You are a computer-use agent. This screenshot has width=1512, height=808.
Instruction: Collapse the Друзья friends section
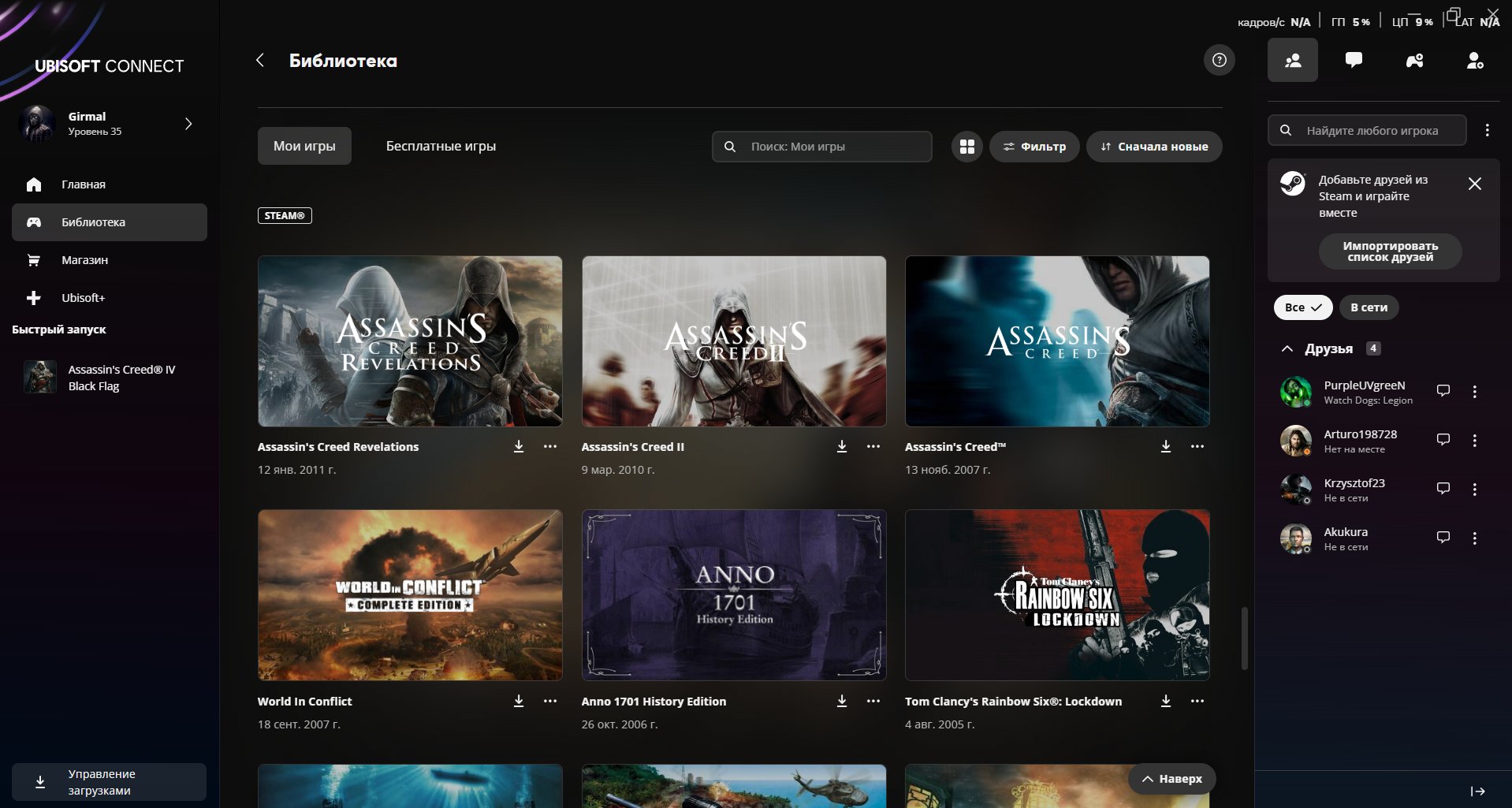click(x=1287, y=348)
